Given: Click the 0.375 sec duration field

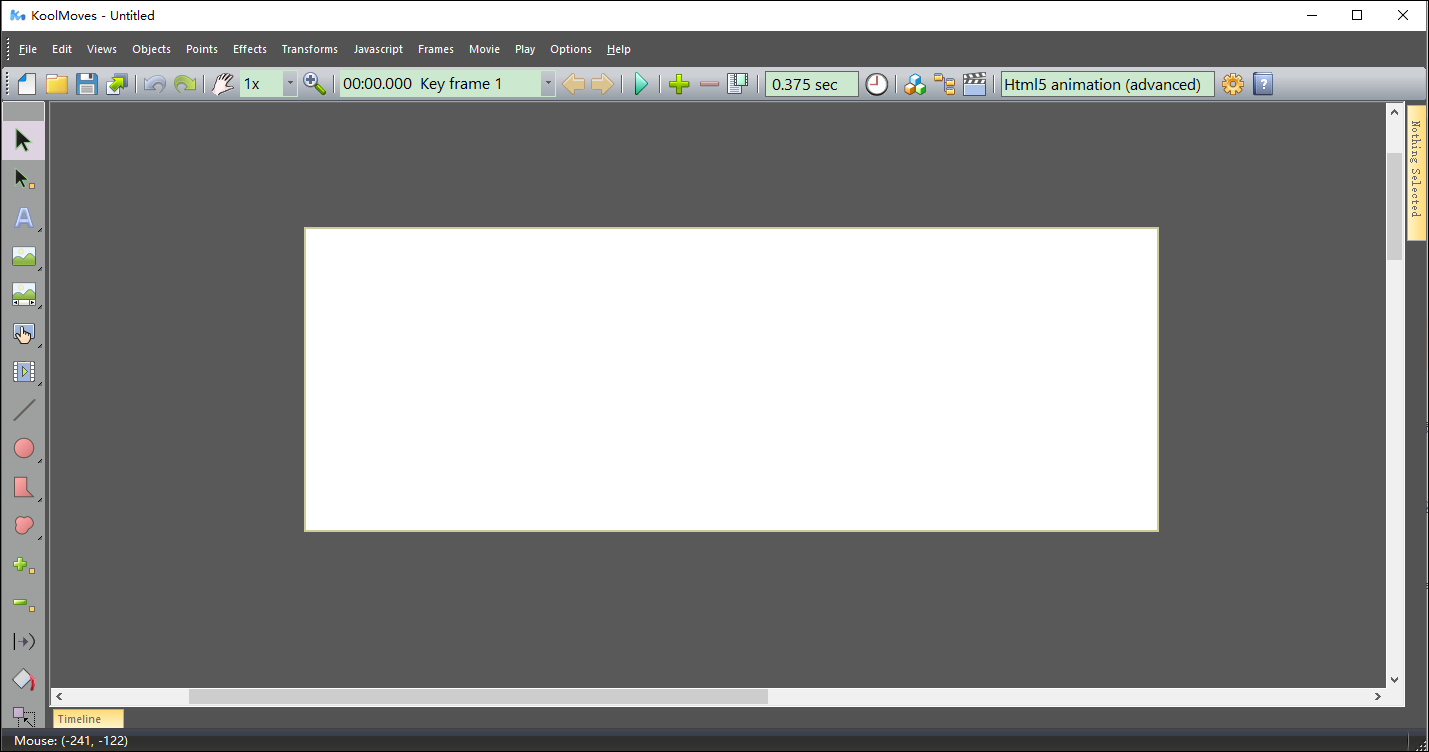Looking at the screenshot, I should (811, 84).
